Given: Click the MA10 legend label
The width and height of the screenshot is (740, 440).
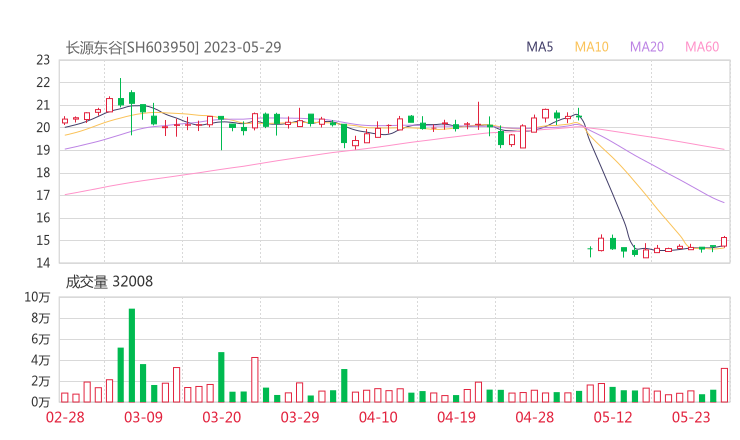Looking at the screenshot, I should point(591,47).
